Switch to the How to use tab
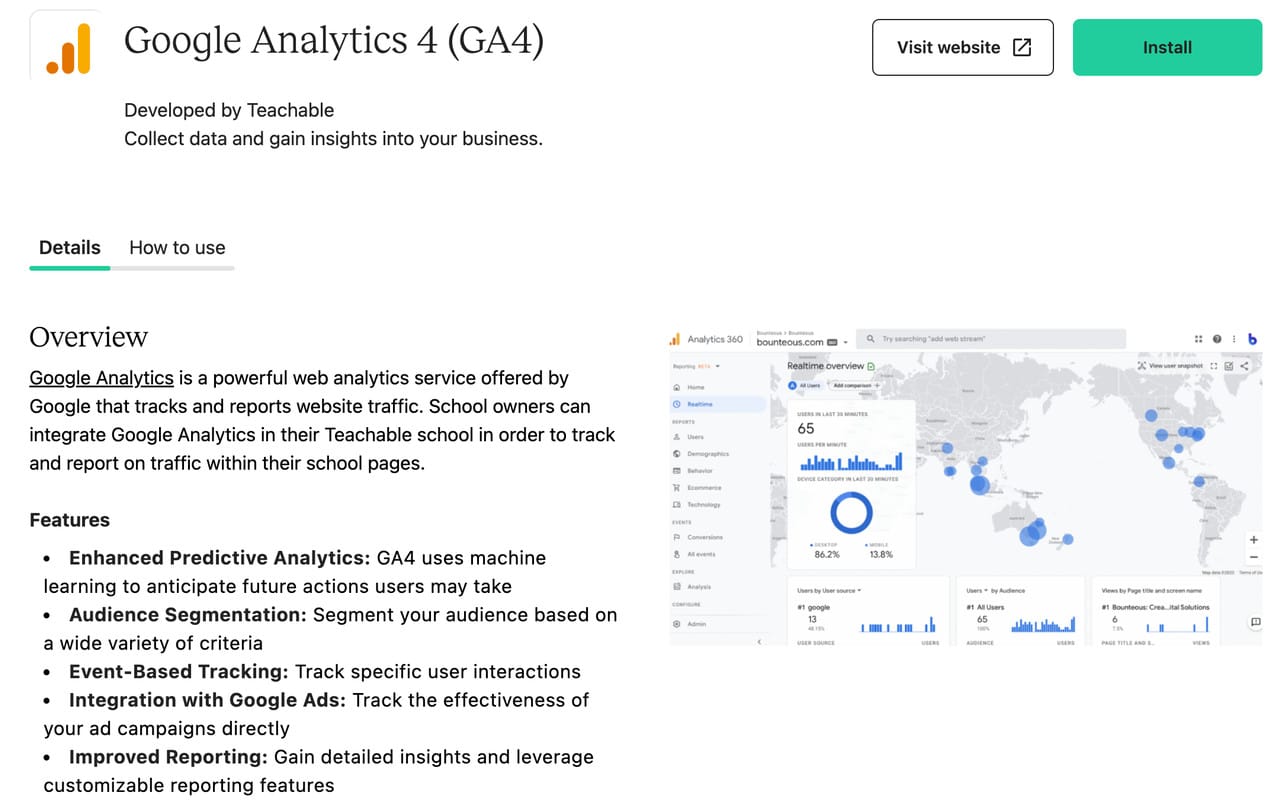Viewport: 1280px width, 800px height. pos(176,247)
